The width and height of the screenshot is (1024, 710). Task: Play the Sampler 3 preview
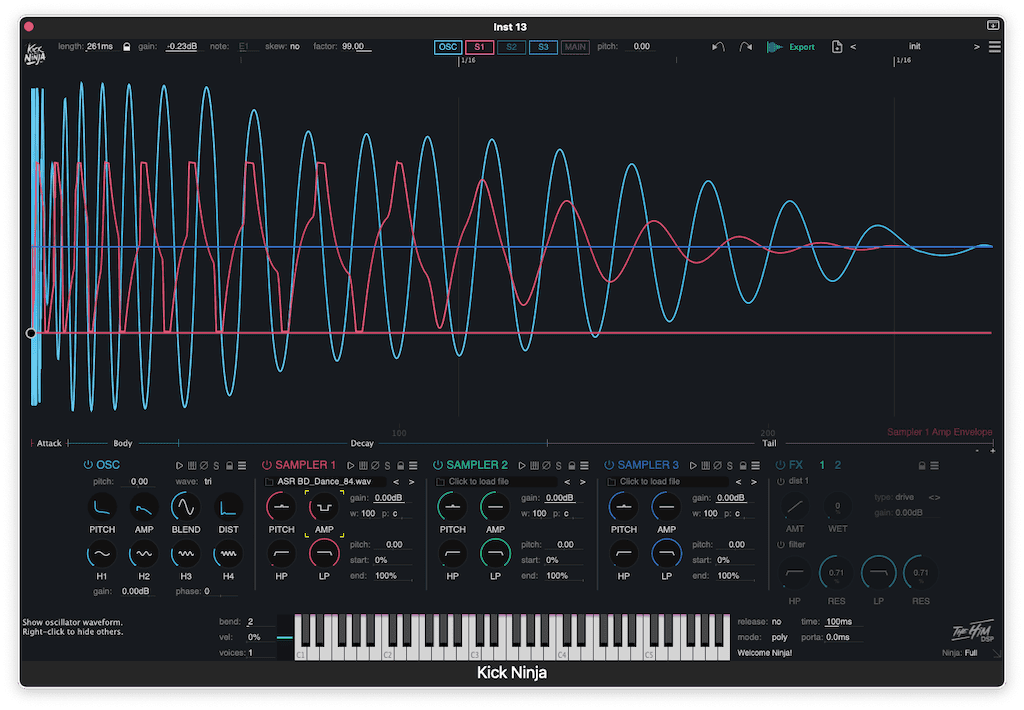(x=693, y=466)
